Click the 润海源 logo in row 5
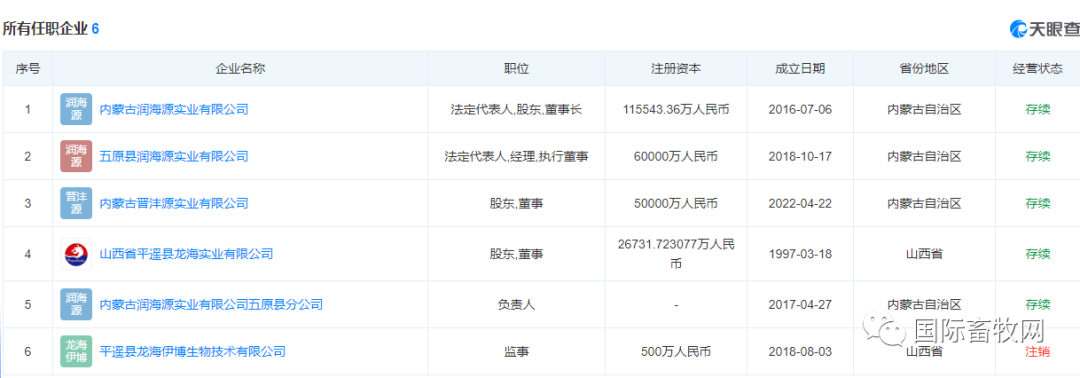Viewport: 1080px width, 378px height. click(76, 304)
